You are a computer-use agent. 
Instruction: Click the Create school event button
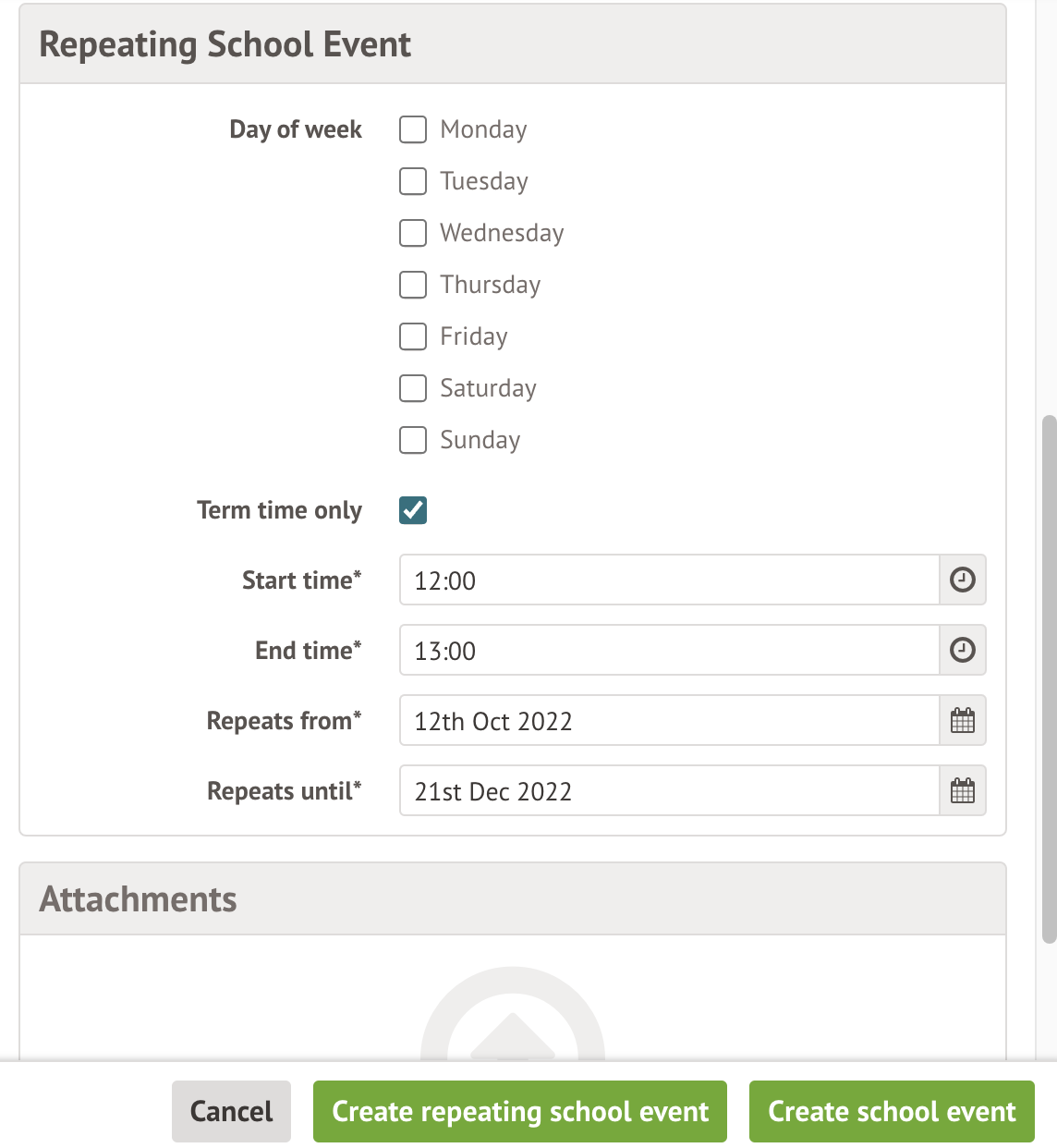(892, 1111)
